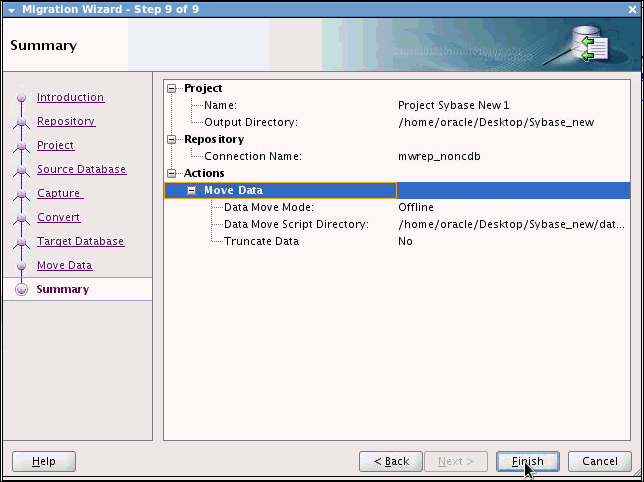The image size is (644, 482).
Task: Collapse the Repository tree node
Action: point(172,140)
